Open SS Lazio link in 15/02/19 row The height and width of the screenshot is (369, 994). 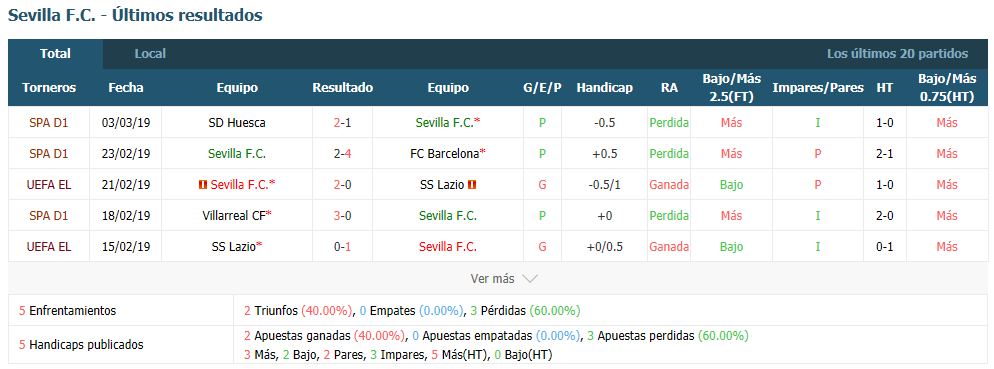tap(237, 247)
